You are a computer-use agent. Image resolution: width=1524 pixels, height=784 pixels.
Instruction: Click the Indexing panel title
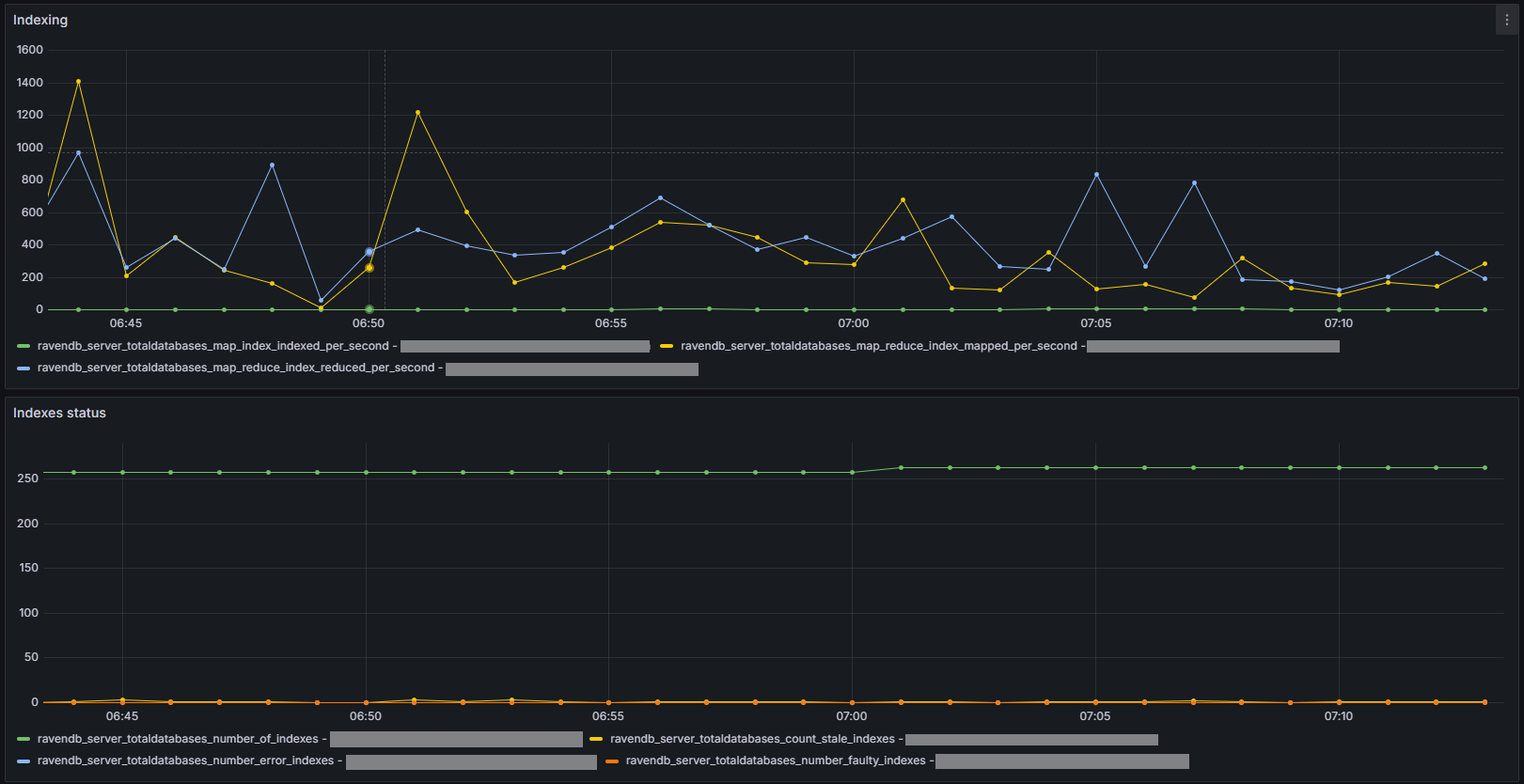click(40, 20)
